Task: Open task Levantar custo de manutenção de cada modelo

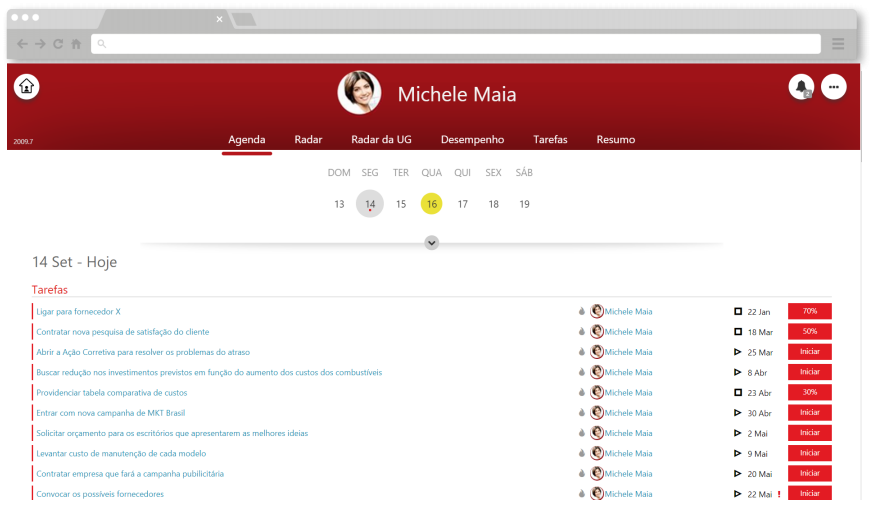Action: tap(121, 453)
